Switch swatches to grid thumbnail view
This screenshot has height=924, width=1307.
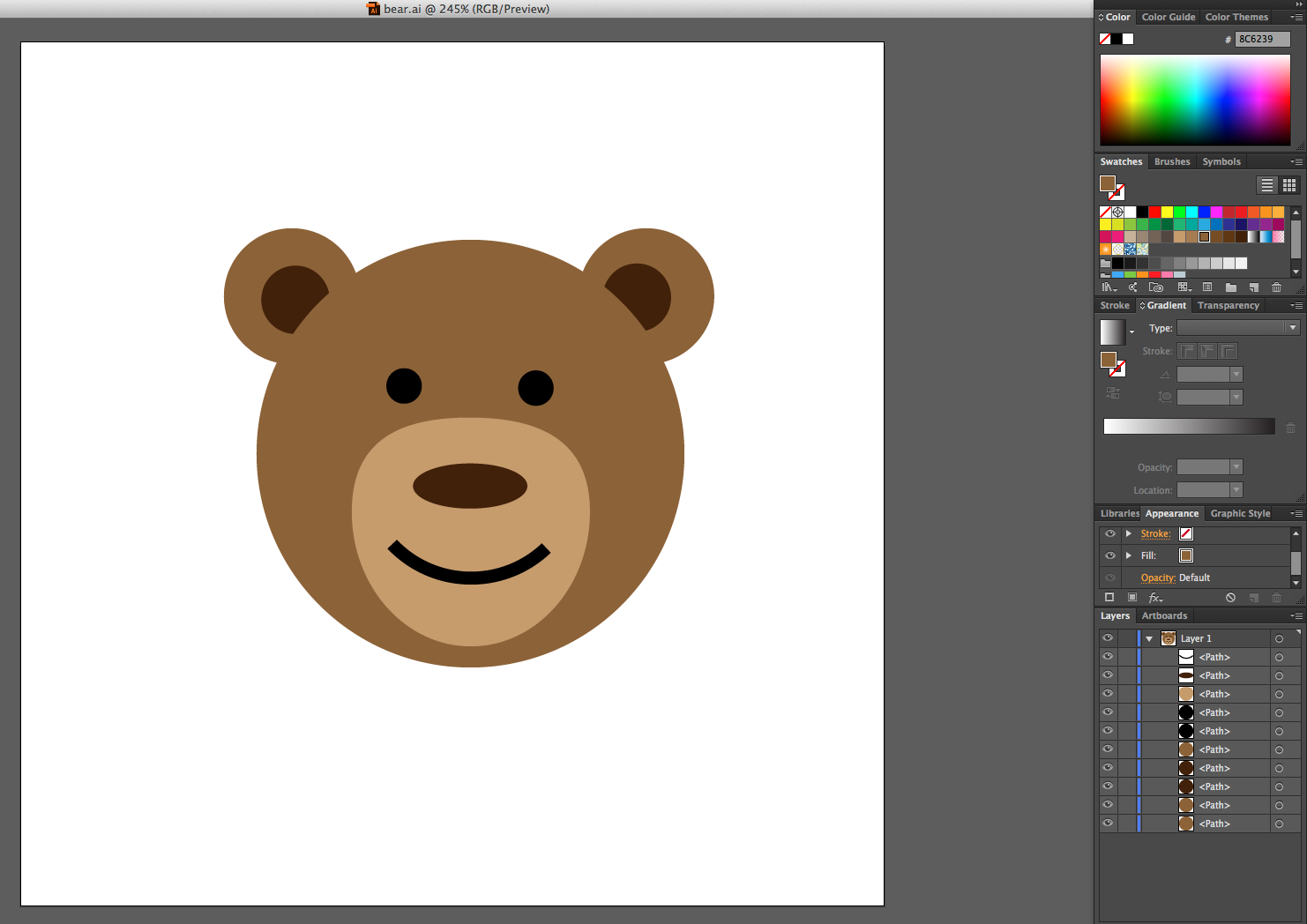click(1289, 185)
